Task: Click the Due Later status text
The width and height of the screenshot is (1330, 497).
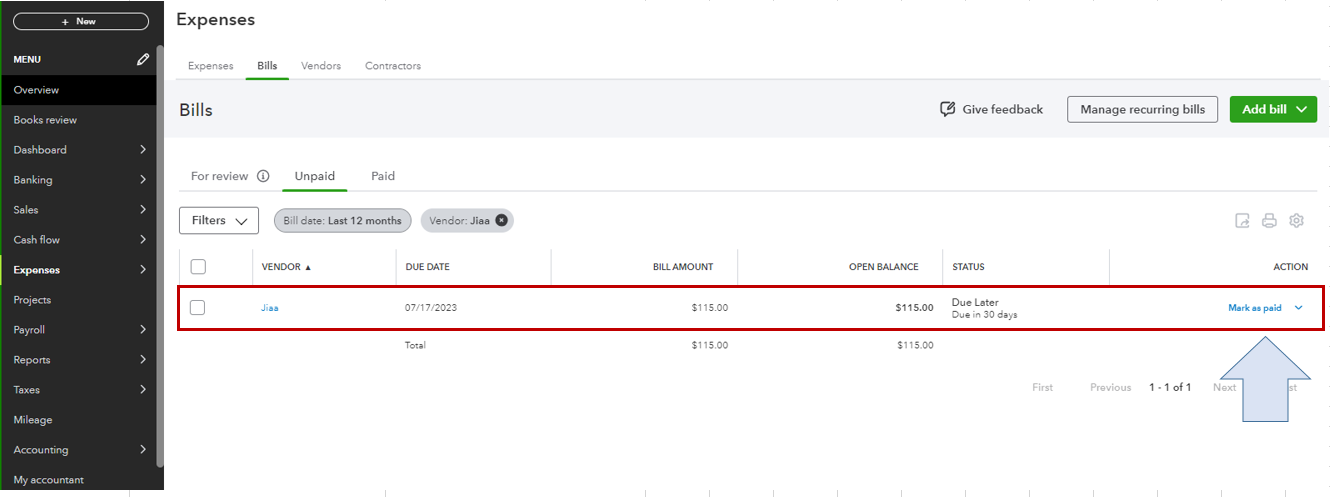Action: coord(975,302)
